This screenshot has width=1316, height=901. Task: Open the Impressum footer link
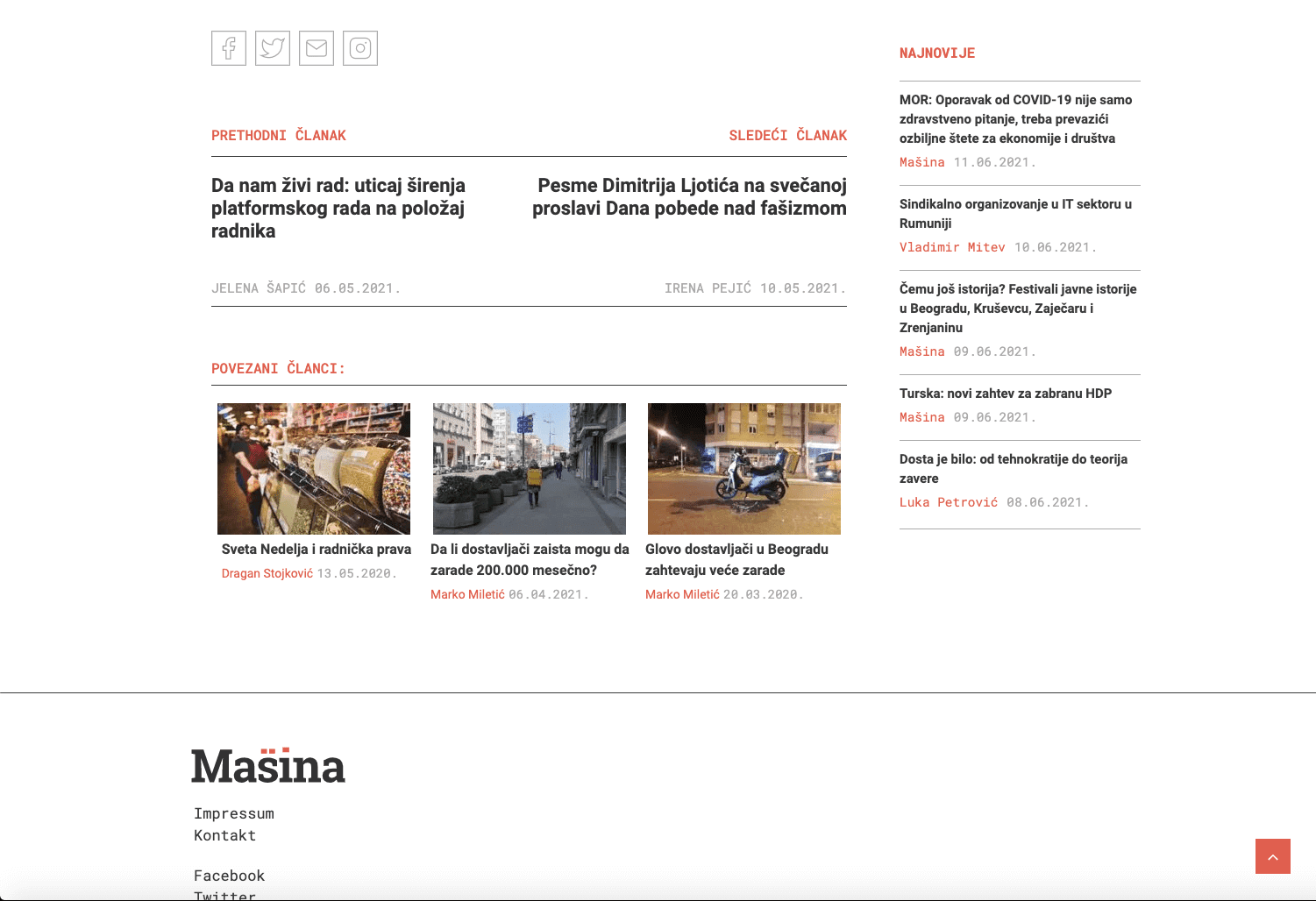[x=234, y=813]
